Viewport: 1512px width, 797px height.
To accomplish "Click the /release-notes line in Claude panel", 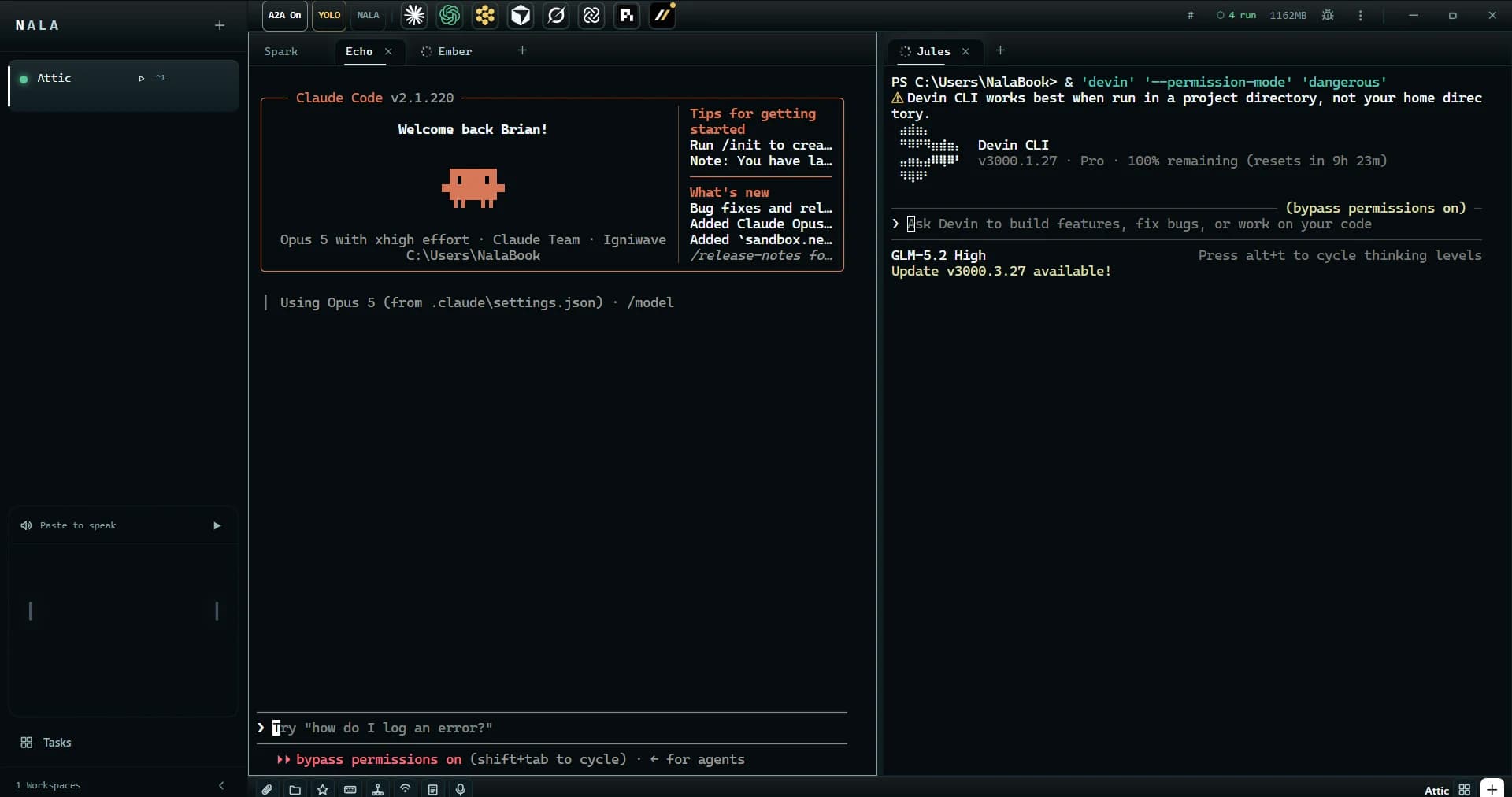I will (x=761, y=255).
